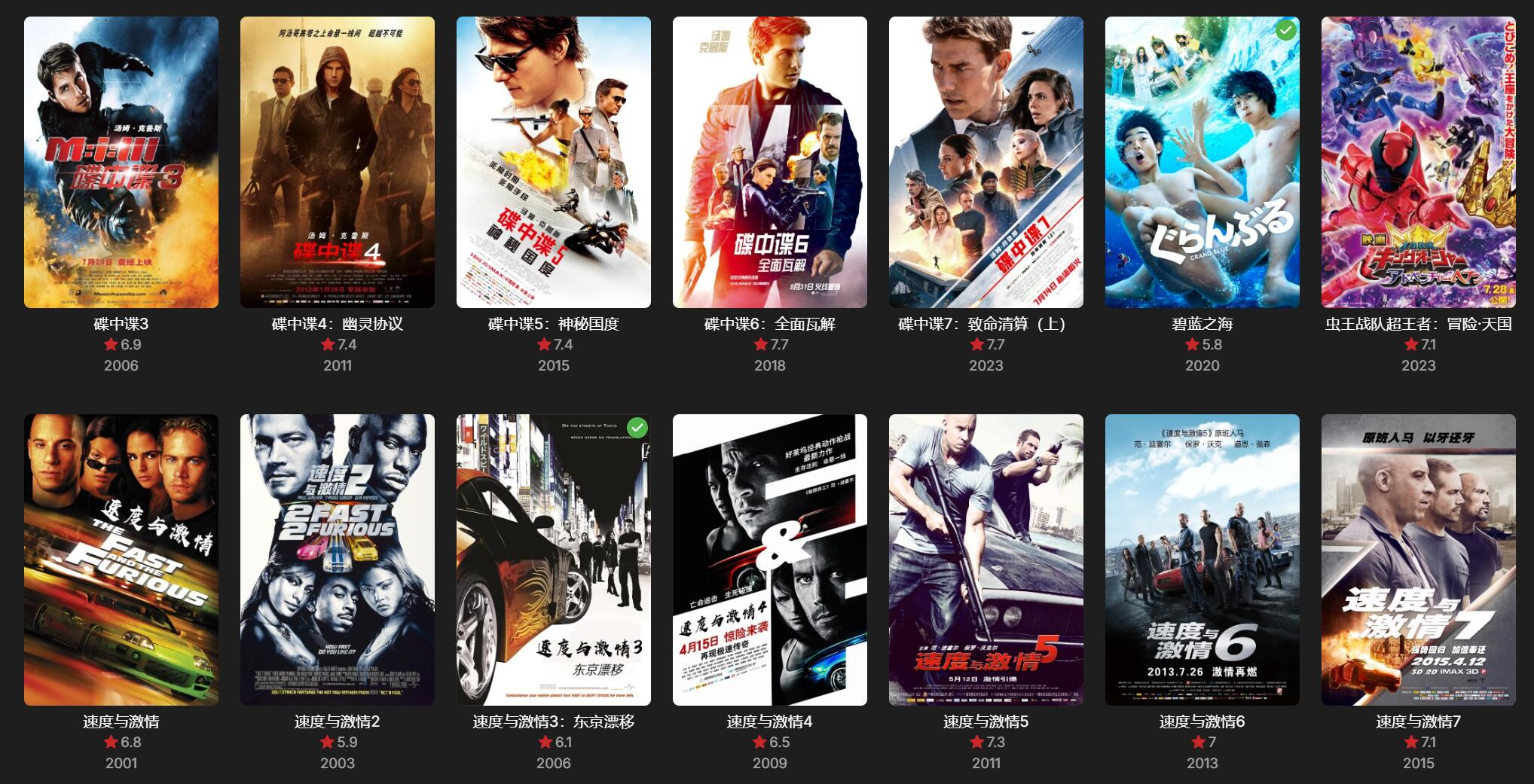Open the 碟中谍6：全面瓦解 title link
Screen dimensions: 1534x784
770,324
